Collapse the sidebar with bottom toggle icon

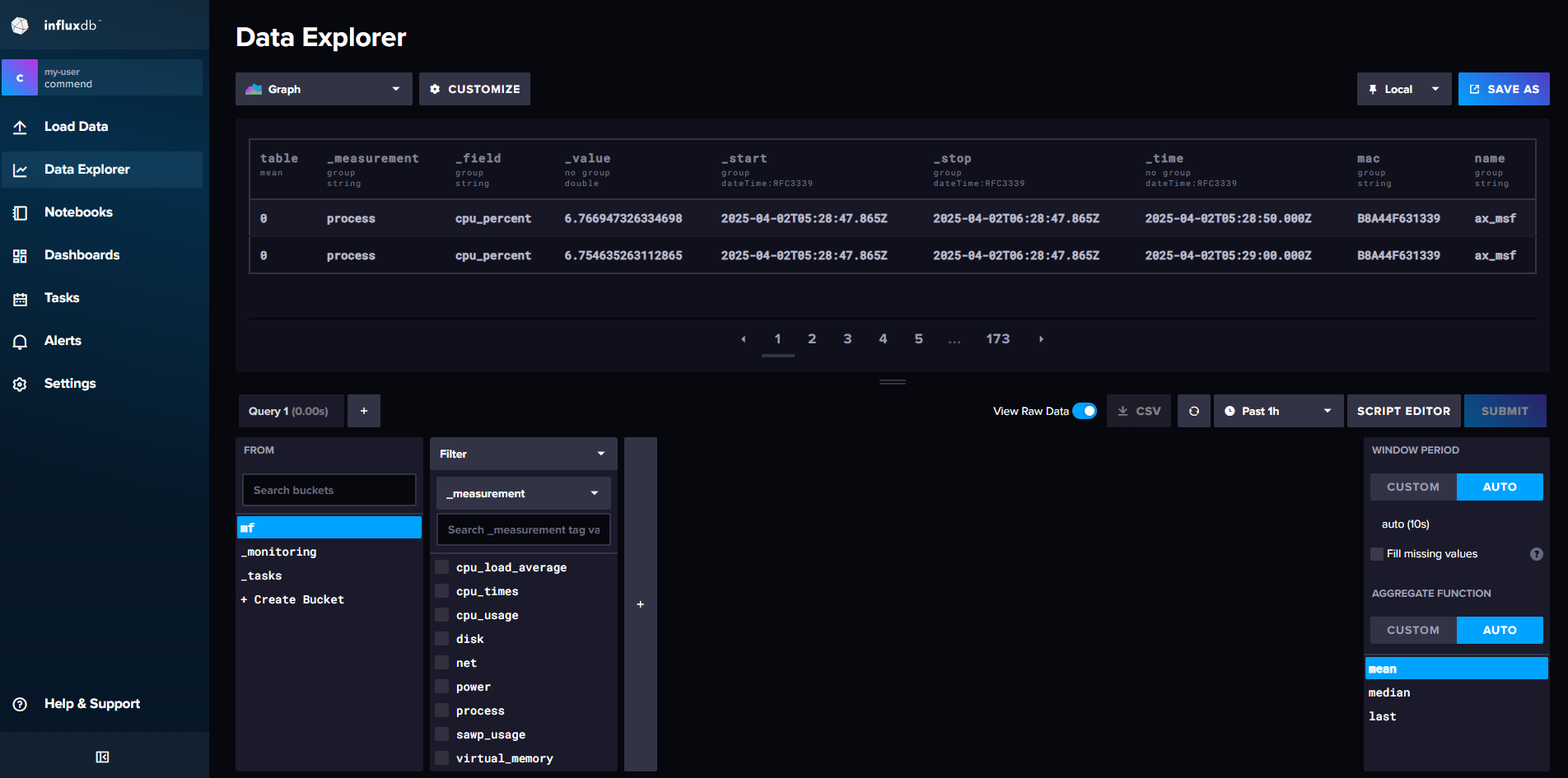102,757
